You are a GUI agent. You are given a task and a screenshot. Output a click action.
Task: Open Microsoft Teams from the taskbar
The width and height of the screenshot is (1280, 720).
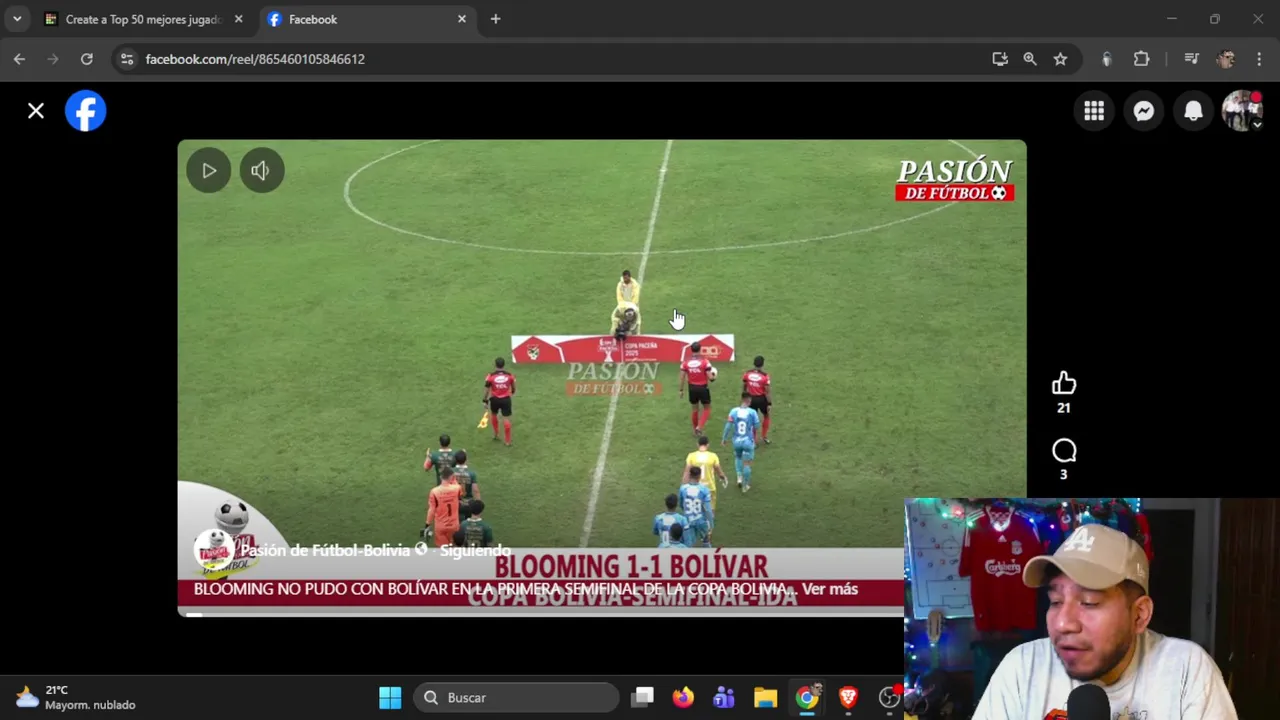pos(724,698)
